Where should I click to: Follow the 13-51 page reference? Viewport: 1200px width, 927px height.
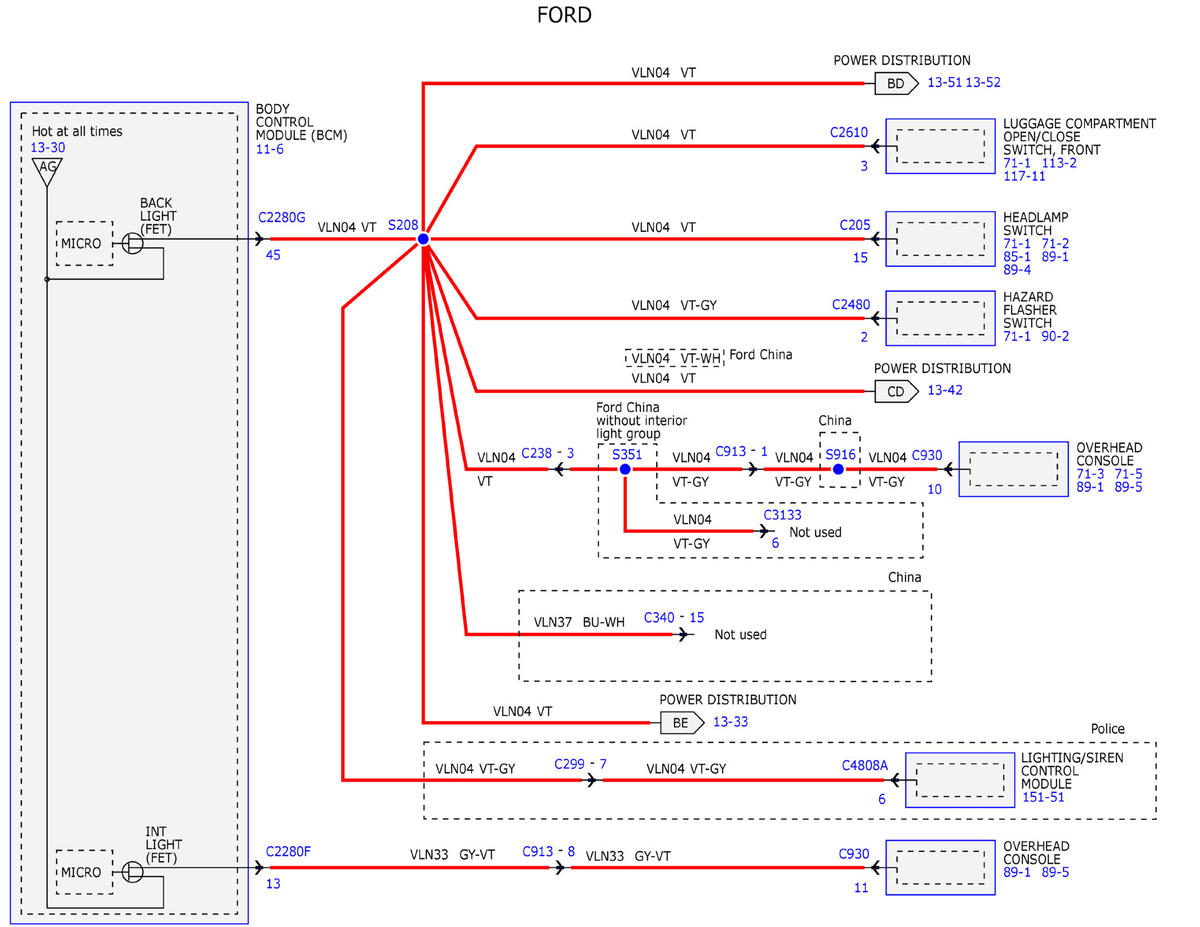coord(944,83)
